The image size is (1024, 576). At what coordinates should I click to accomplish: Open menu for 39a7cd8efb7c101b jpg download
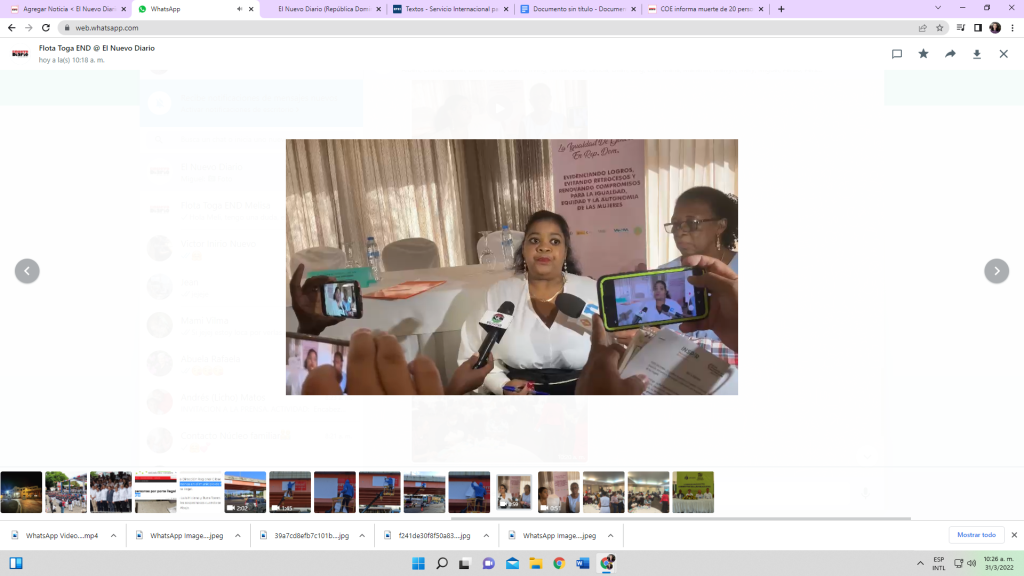pos(362,535)
